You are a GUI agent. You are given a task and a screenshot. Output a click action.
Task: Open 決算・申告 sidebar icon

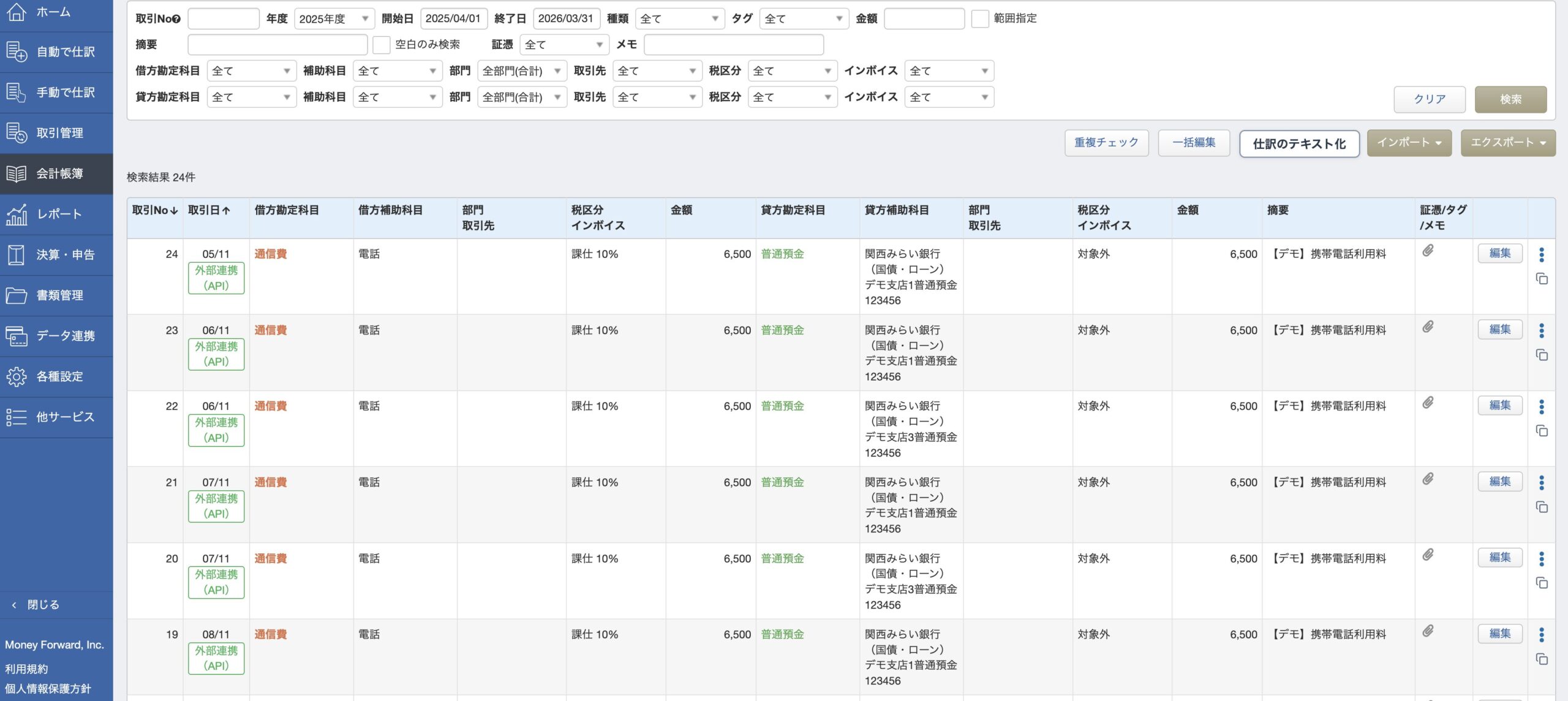click(17, 254)
